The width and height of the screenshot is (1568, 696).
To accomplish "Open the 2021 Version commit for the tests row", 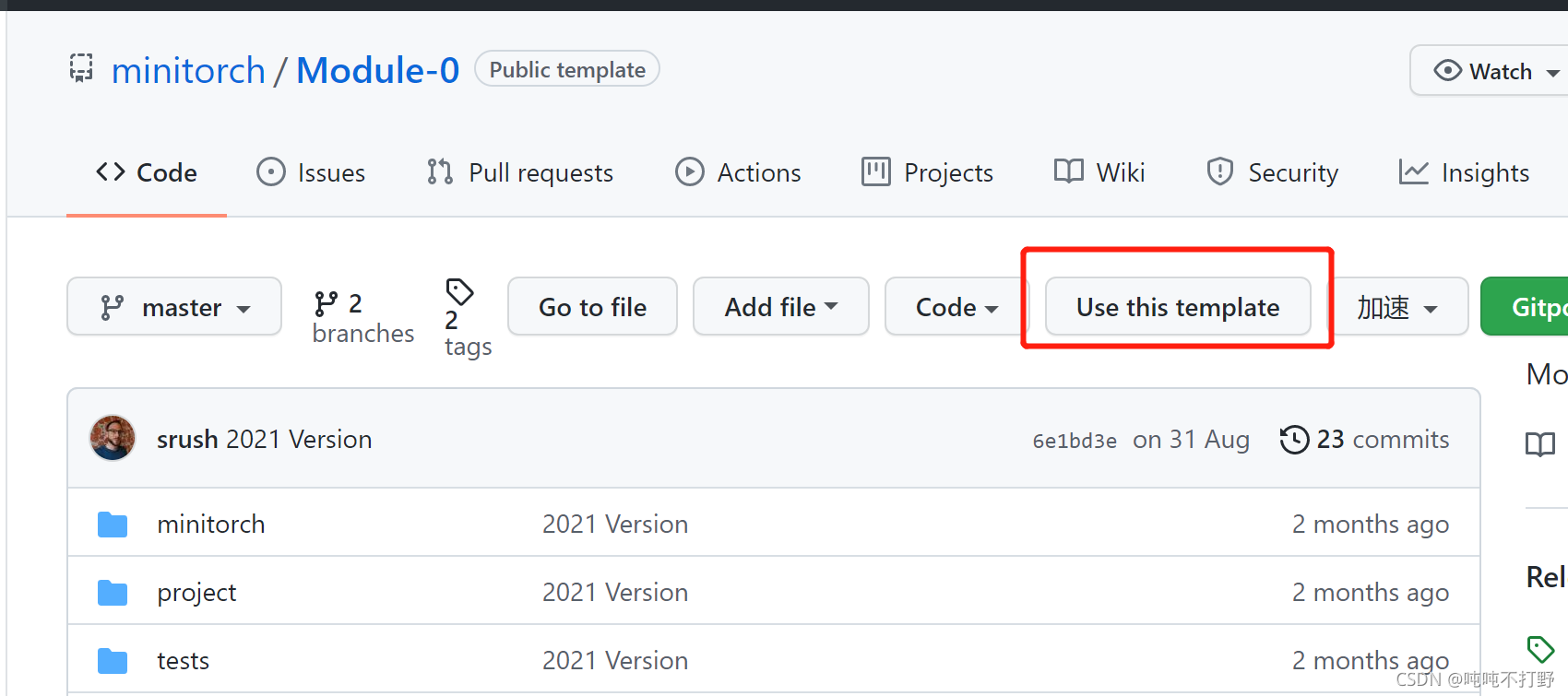I will click(615, 660).
